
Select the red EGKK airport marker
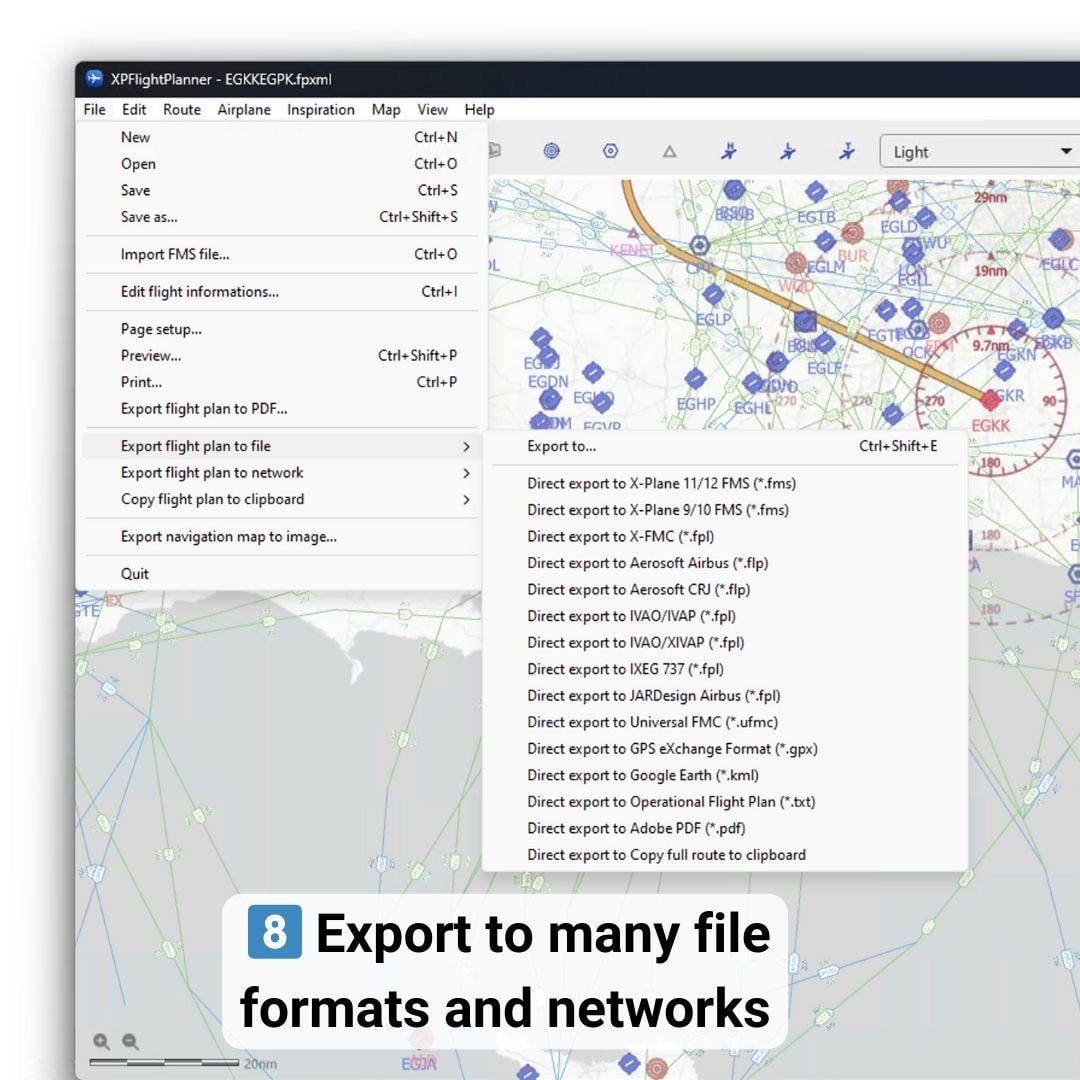990,399
